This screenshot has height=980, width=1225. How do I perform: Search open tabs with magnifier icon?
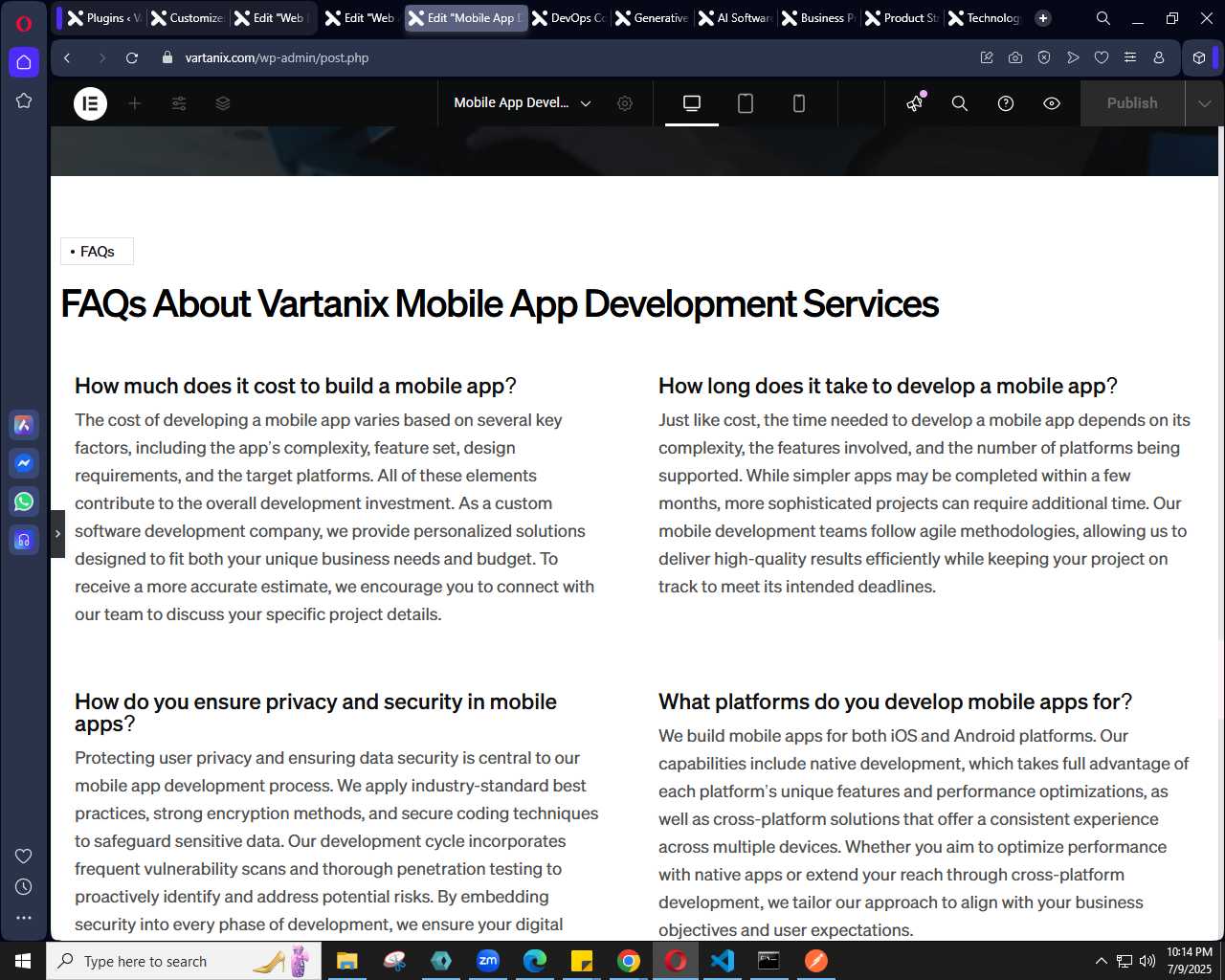(x=1102, y=18)
